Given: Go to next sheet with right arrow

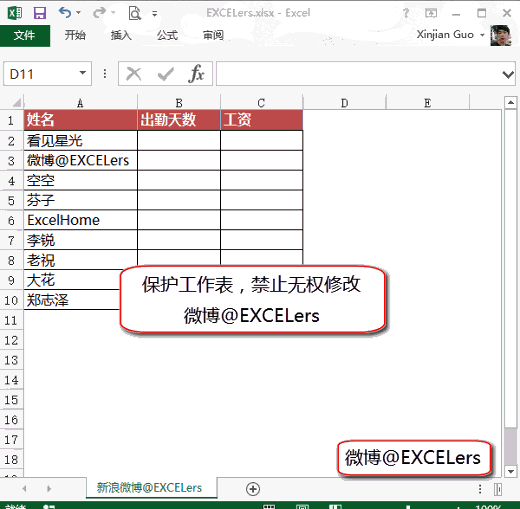Looking at the screenshot, I should (49, 489).
